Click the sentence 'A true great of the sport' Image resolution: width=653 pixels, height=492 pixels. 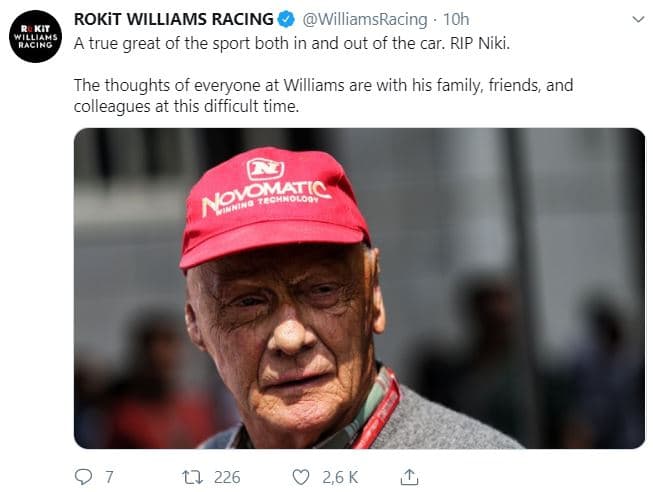(170, 44)
